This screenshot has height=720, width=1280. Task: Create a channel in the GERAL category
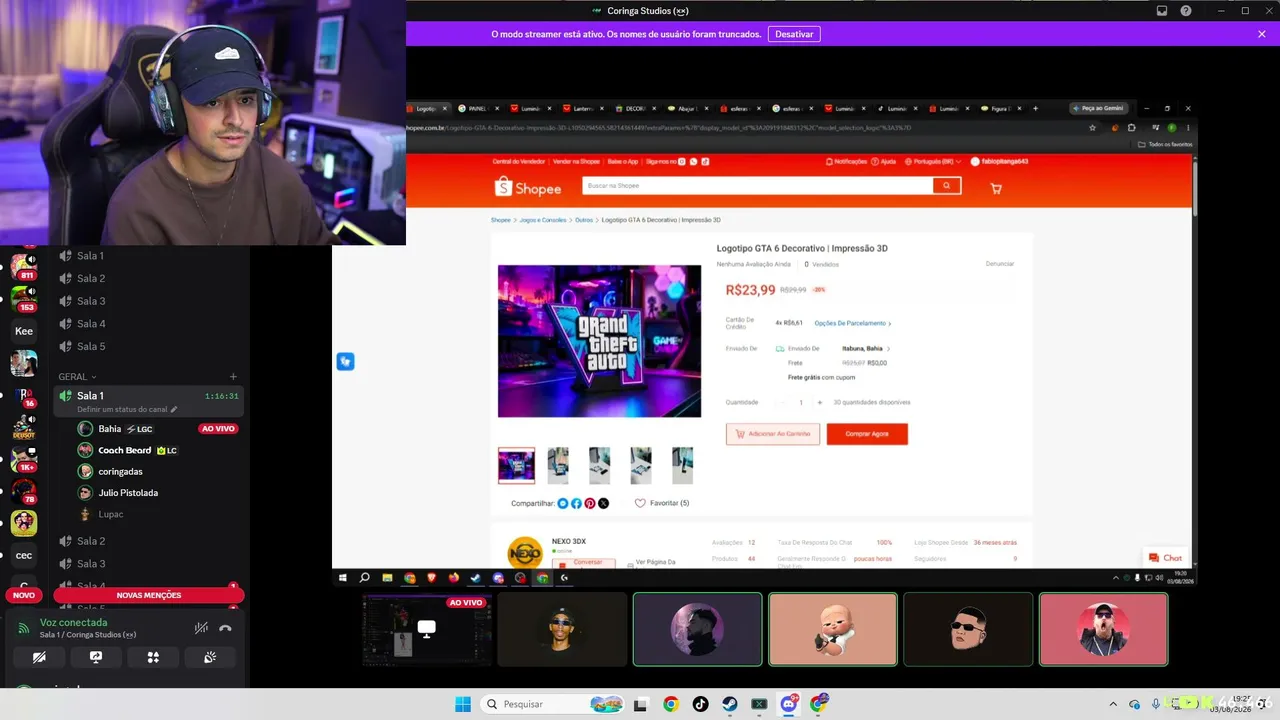point(233,377)
